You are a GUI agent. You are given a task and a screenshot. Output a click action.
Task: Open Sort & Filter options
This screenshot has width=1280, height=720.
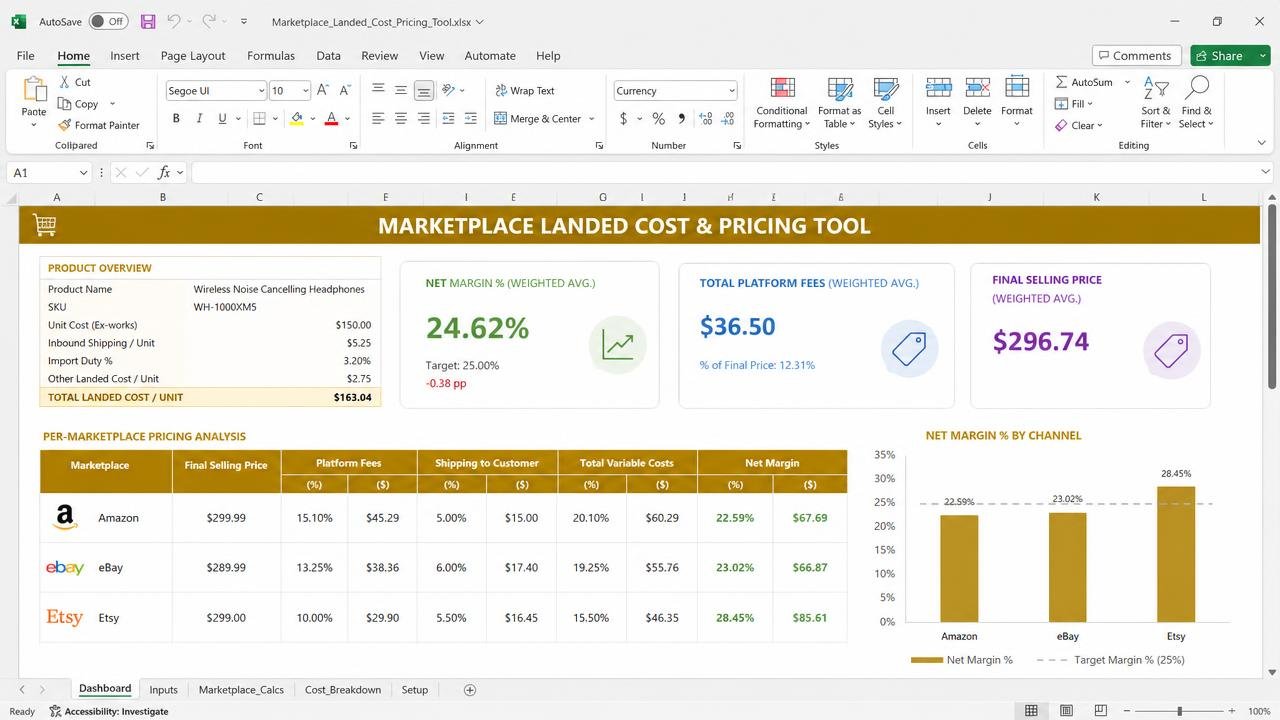click(x=1156, y=103)
